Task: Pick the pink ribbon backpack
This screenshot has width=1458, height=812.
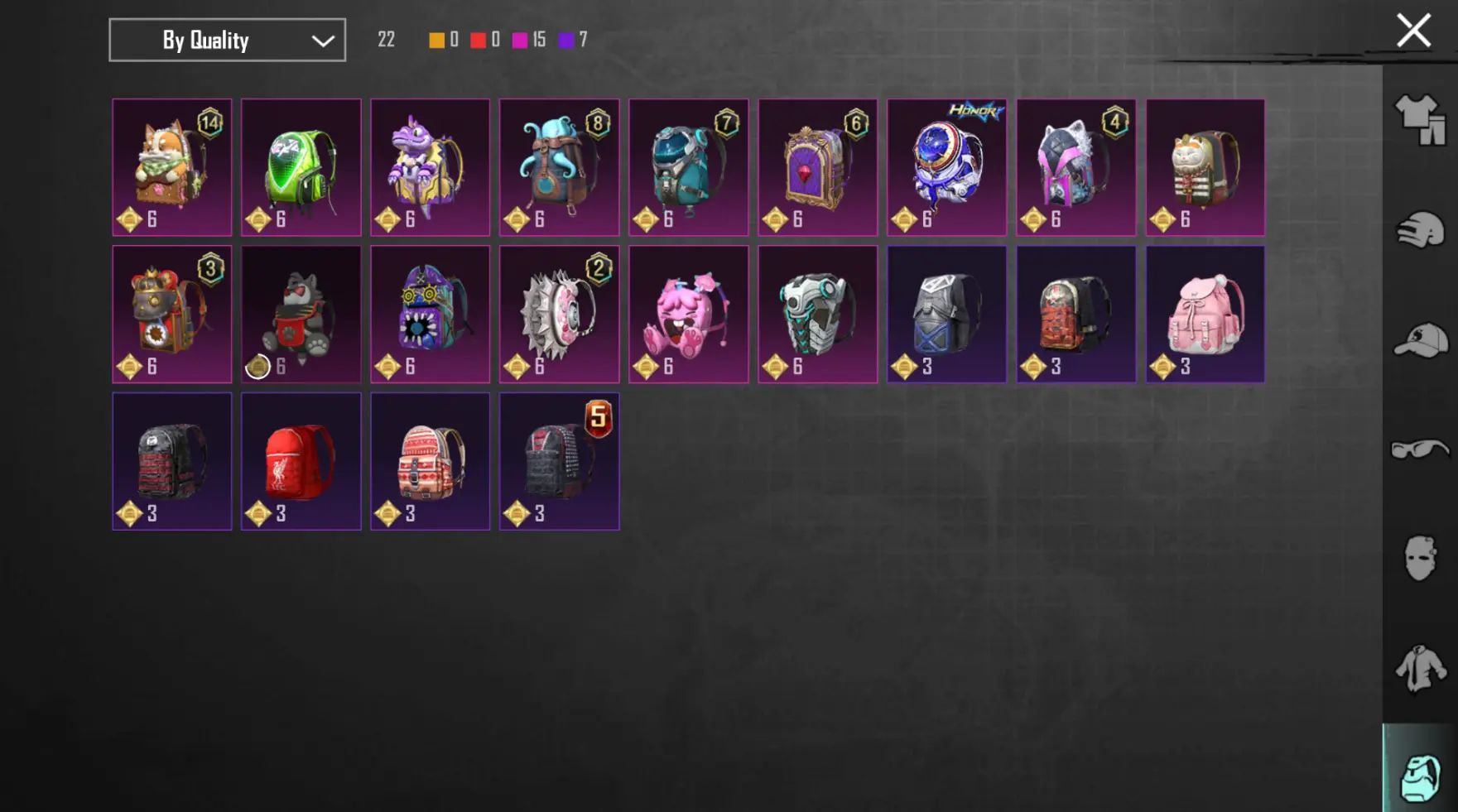Action: point(1205,314)
